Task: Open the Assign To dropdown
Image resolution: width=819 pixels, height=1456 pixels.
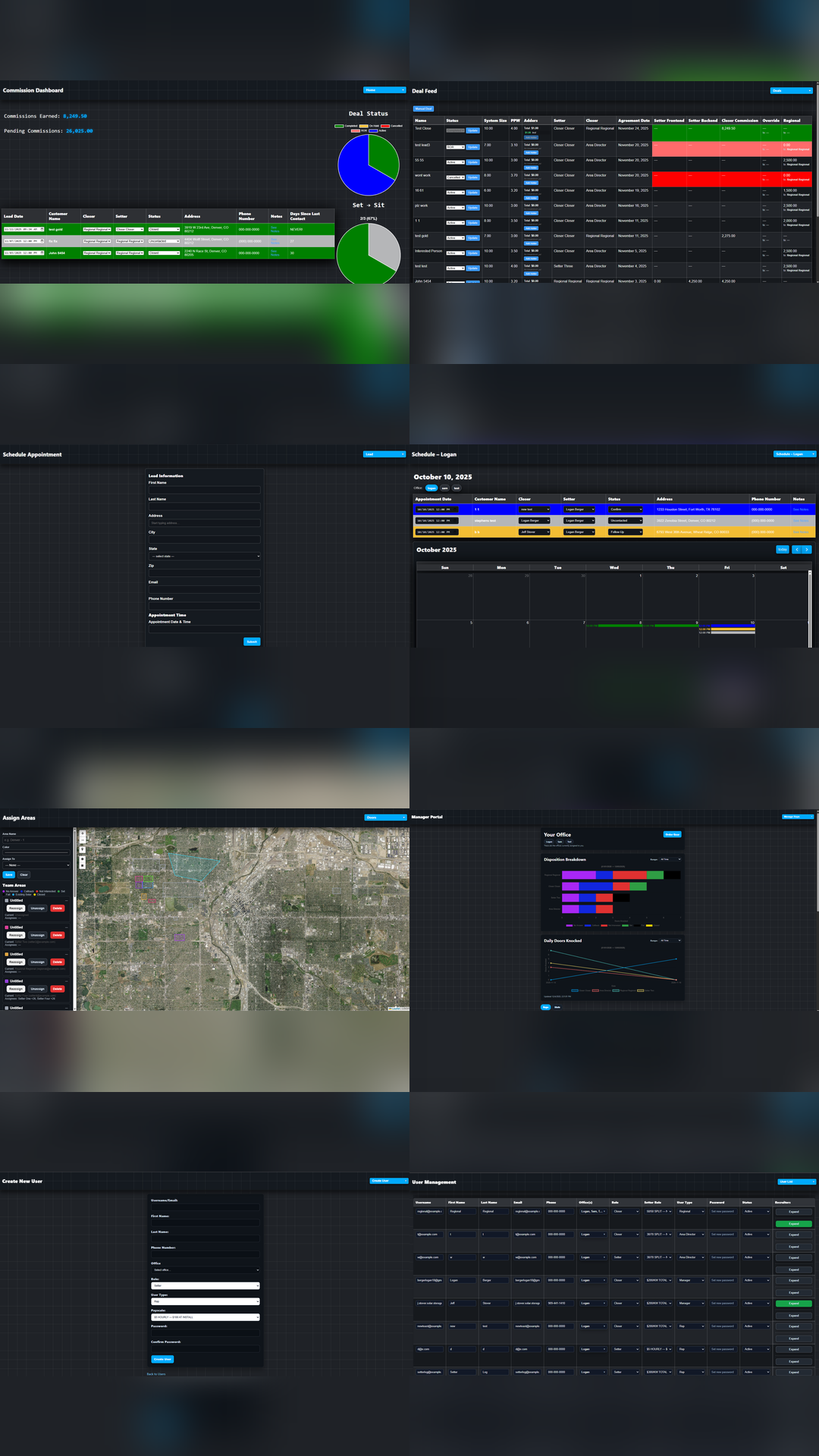Action: pyautogui.click(x=36, y=865)
